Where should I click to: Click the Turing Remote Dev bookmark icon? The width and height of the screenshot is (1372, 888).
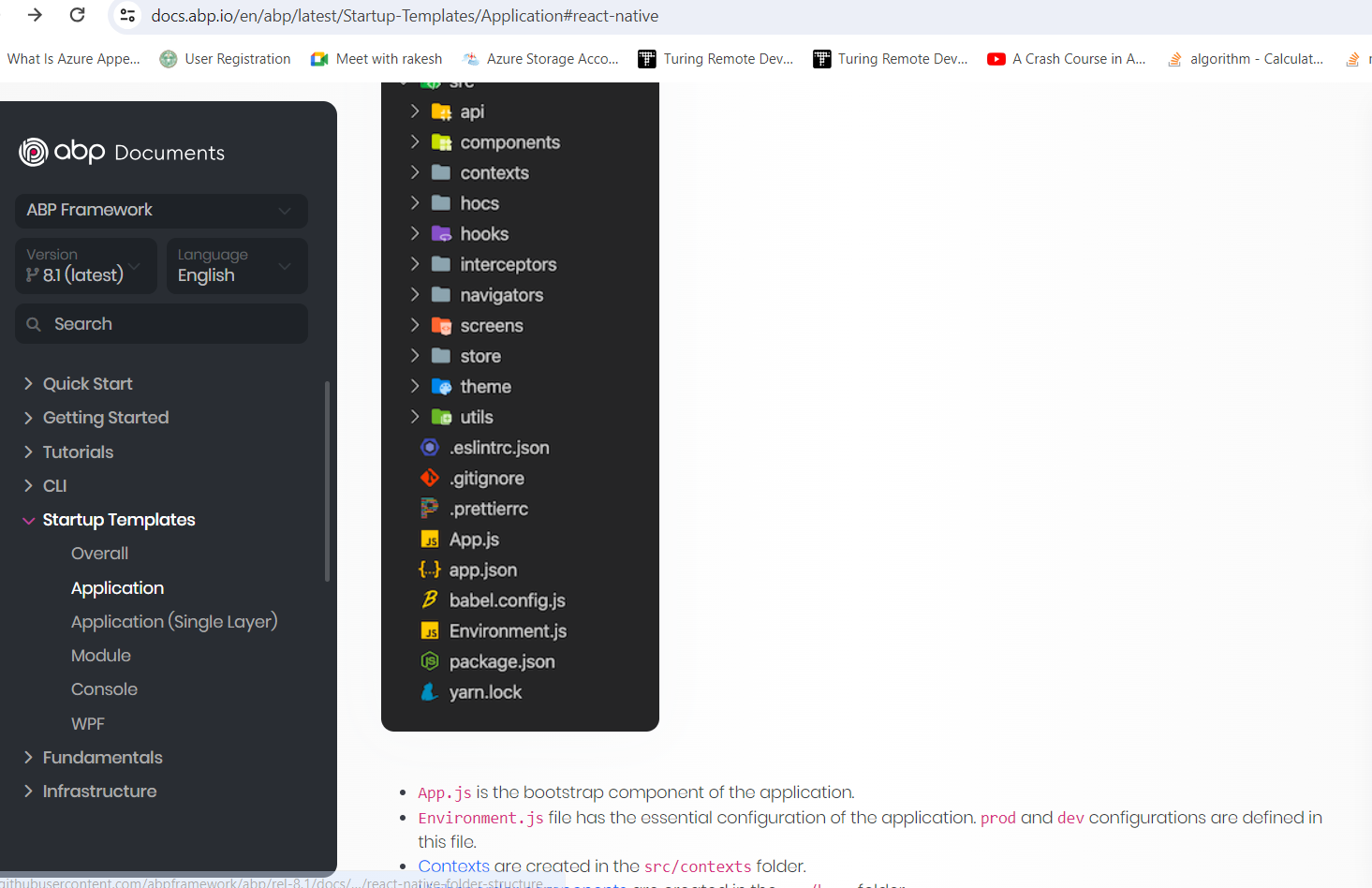click(646, 58)
